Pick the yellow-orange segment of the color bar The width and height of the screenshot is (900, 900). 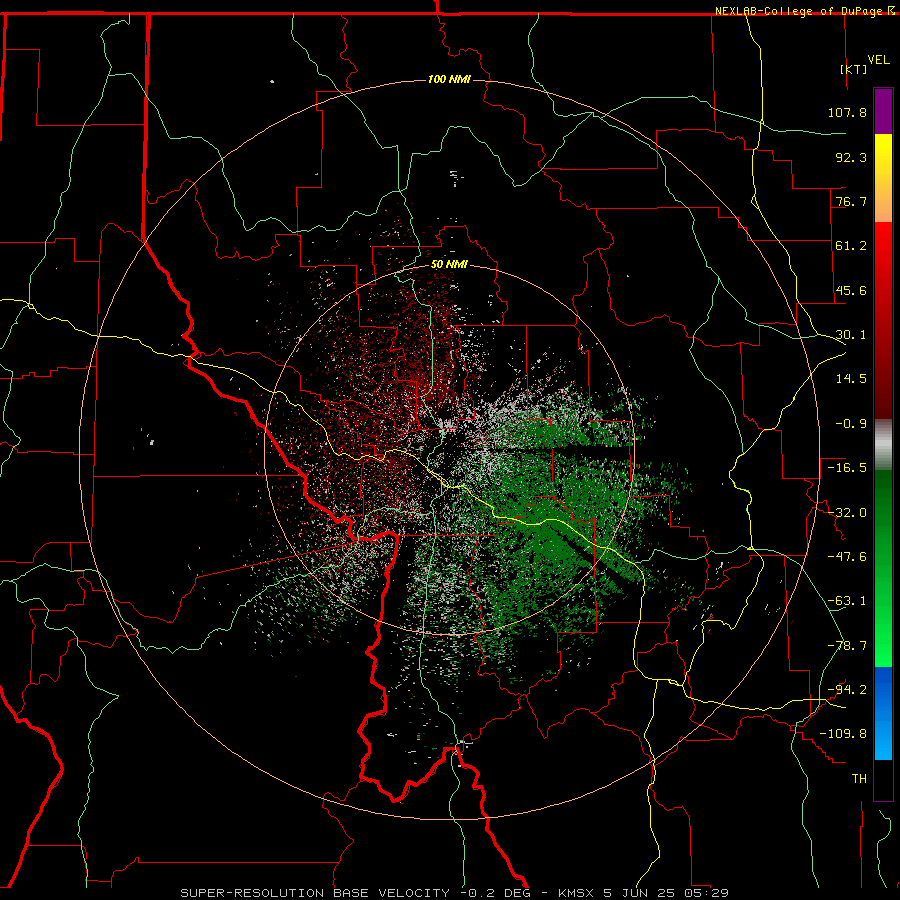(x=883, y=178)
